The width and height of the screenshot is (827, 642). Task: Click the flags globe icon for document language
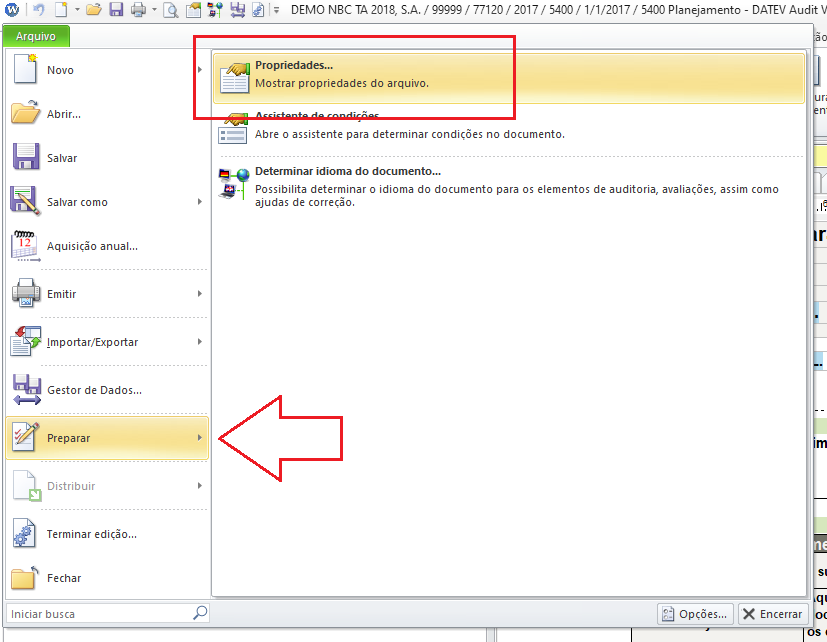click(x=234, y=184)
